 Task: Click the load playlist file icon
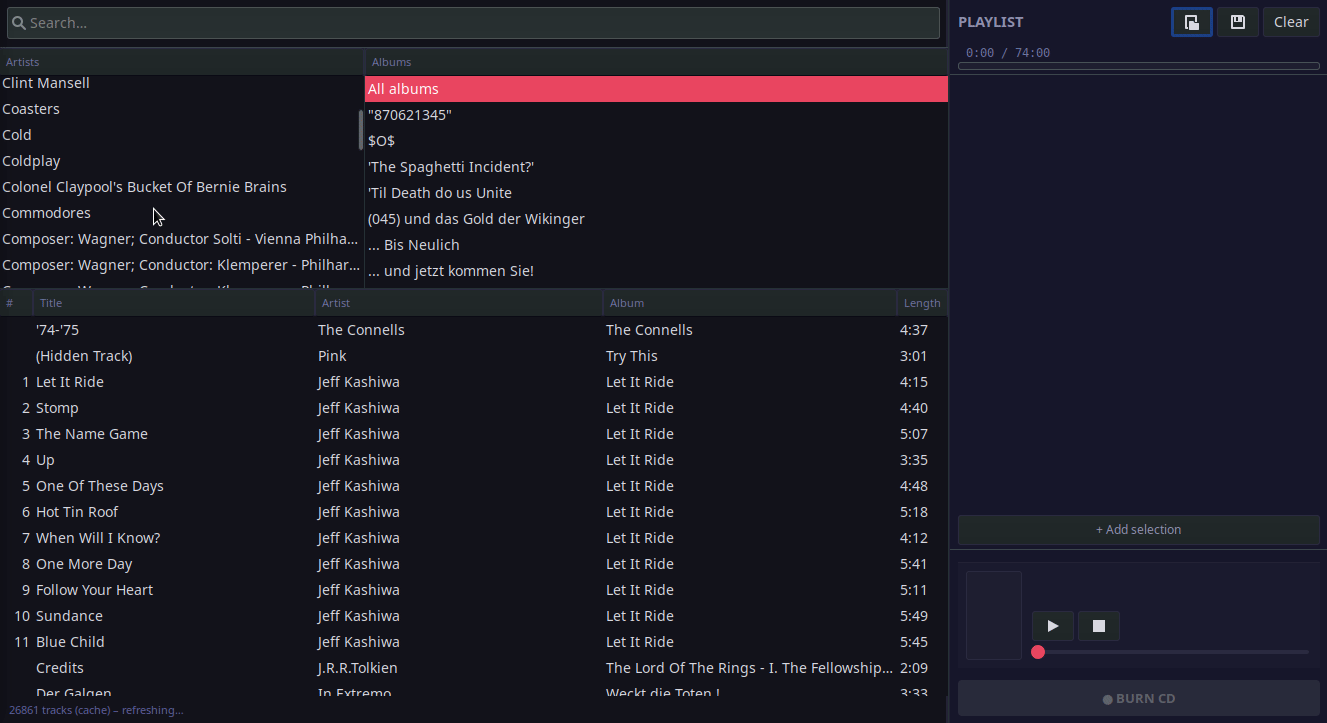click(1192, 22)
